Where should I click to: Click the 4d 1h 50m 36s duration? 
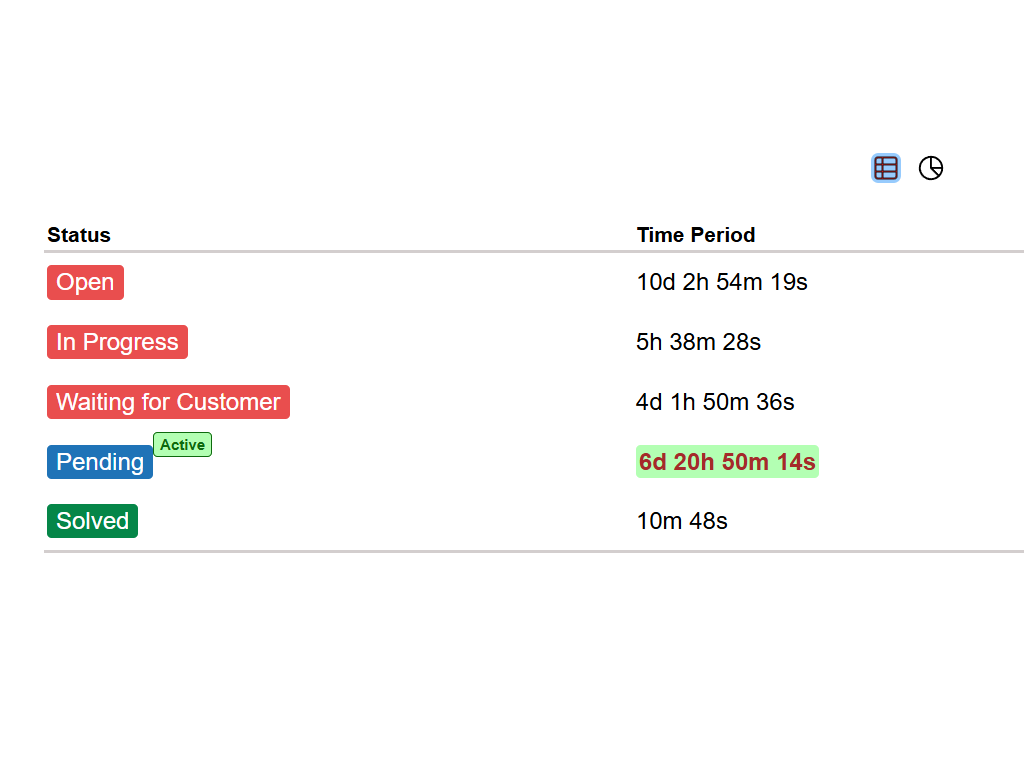point(715,402)
